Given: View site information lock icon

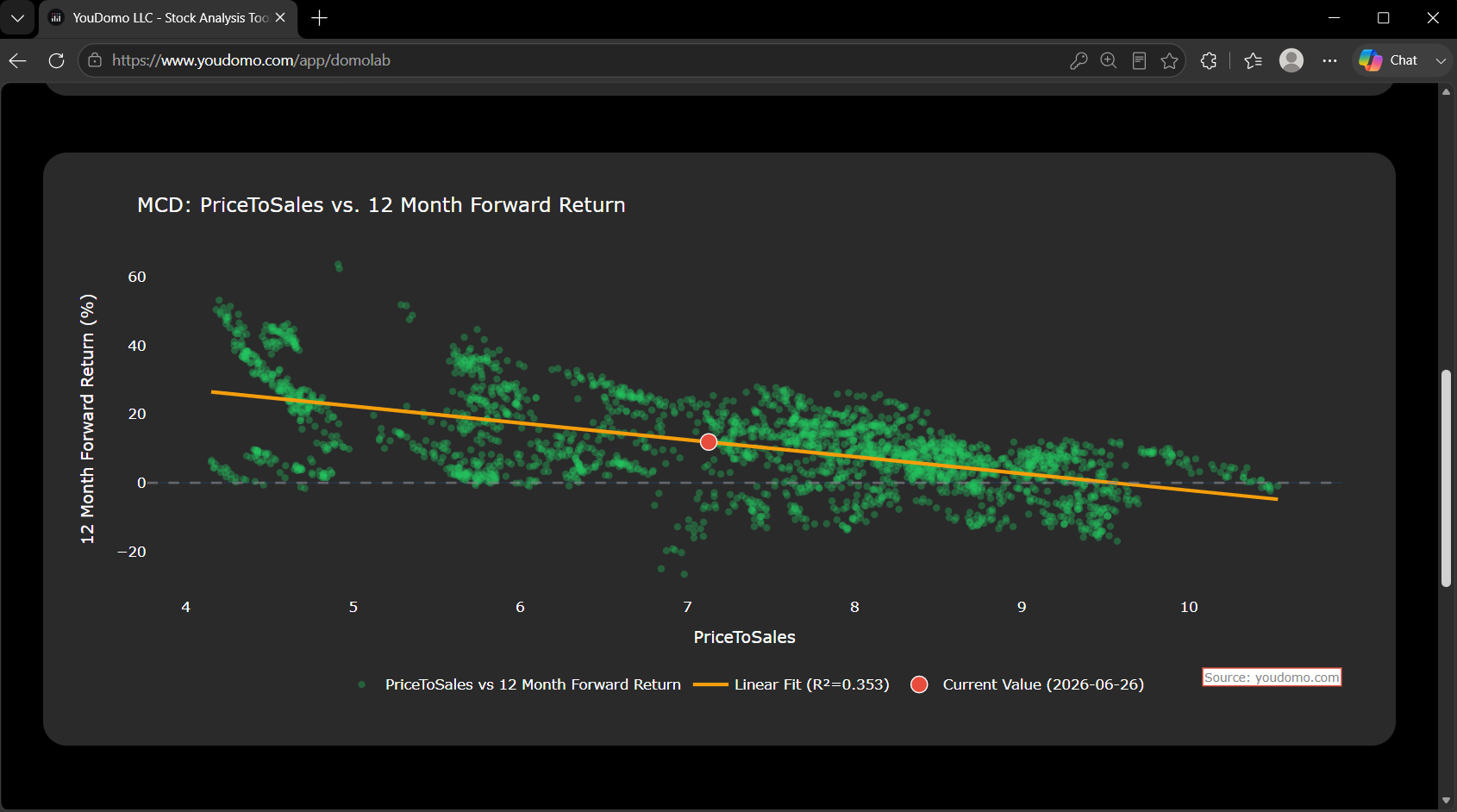Looking at the screenshot, I should click(95, 60).
